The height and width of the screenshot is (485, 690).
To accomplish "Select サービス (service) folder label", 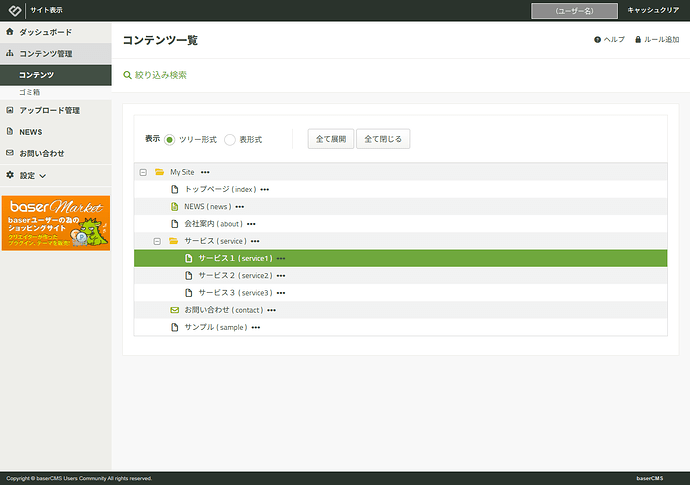I will pyautogui.click(x=216, y=241).
